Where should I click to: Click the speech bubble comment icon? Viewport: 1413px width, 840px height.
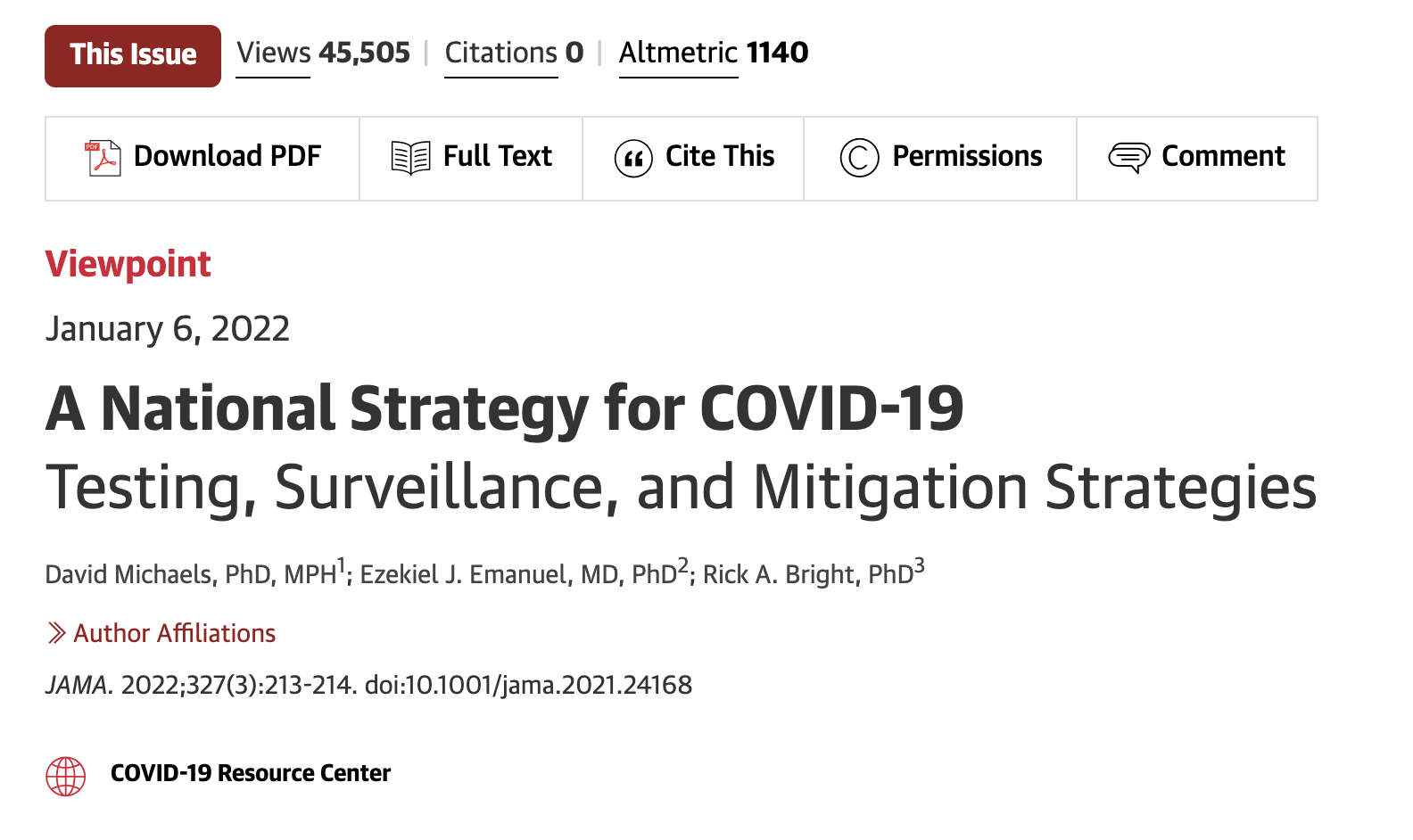click(1129, 158)
